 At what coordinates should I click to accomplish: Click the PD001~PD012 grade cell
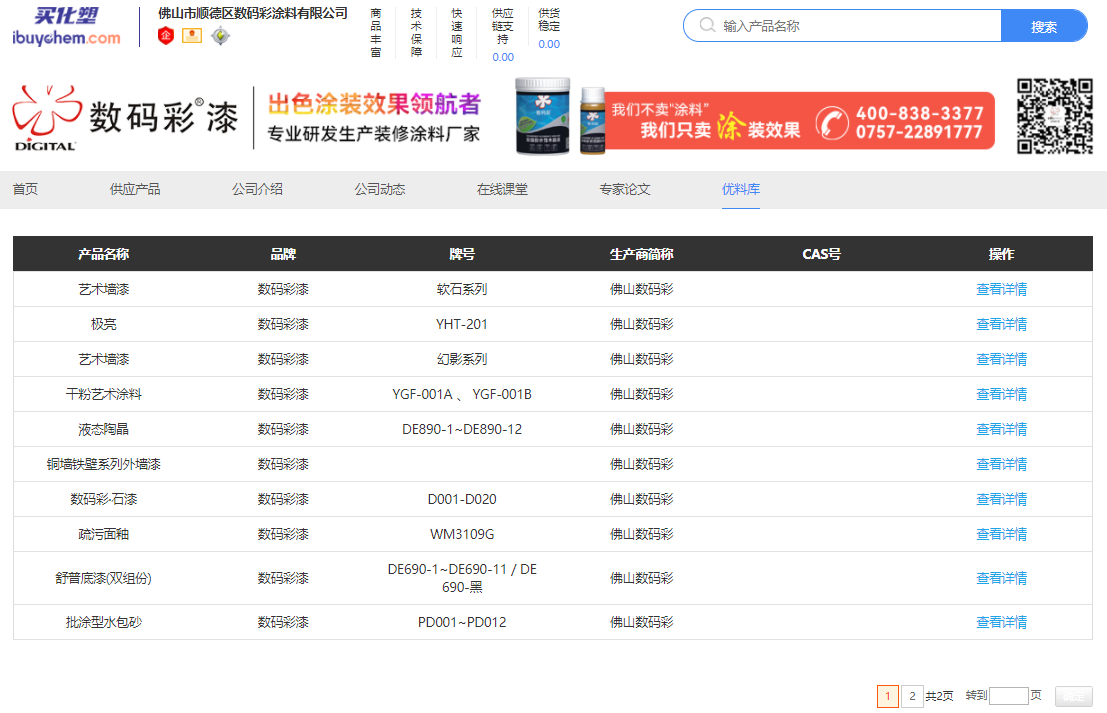point(462,622)
